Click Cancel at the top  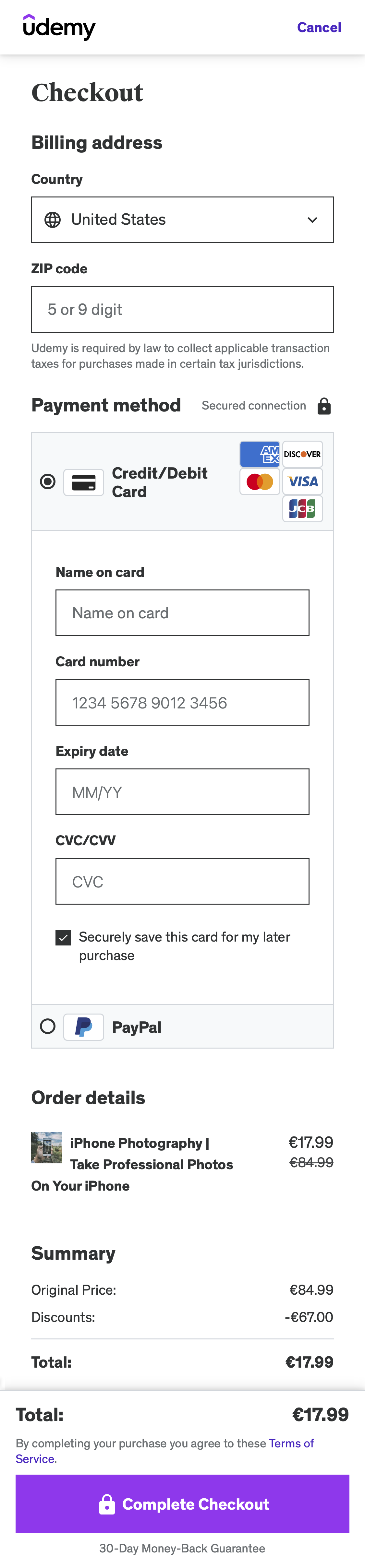(x=319, y=27)
